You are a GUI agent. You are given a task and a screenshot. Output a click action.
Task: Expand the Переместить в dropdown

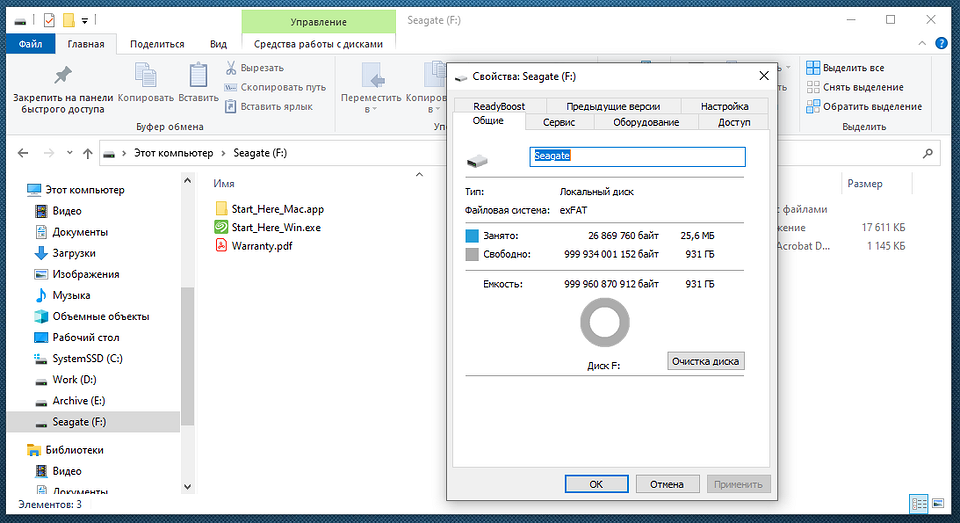pos(371,109)
